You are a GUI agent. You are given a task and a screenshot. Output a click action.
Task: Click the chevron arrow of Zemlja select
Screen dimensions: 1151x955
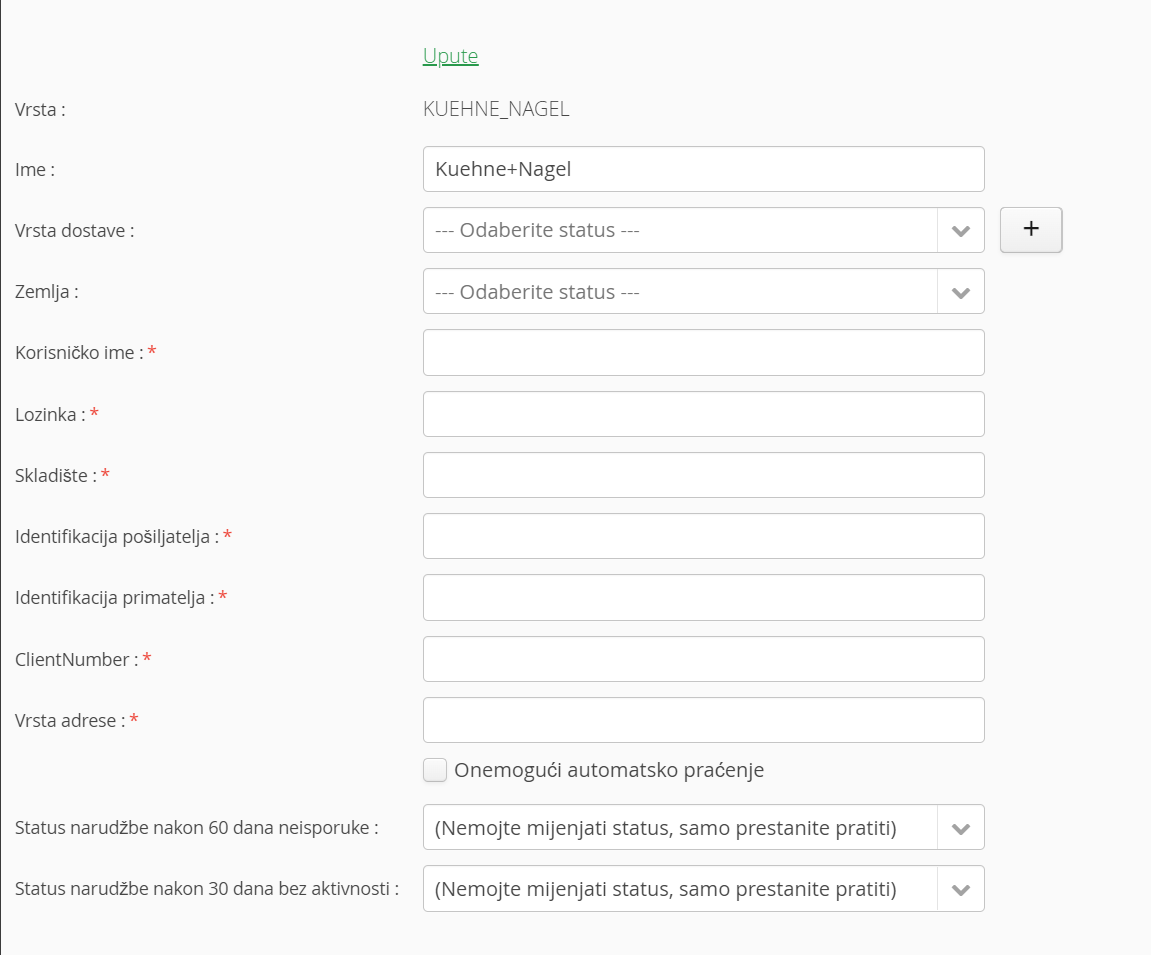click(x=961, y=292)
